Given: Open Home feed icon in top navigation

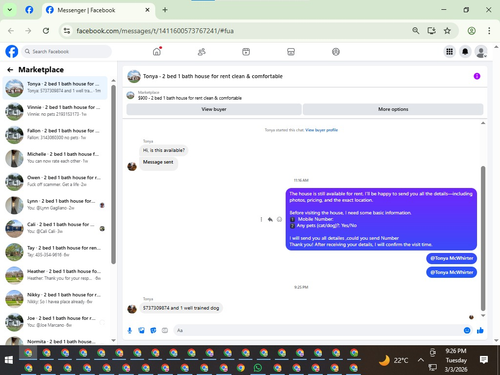Looking at the screenshot, I should pos(157,52).
